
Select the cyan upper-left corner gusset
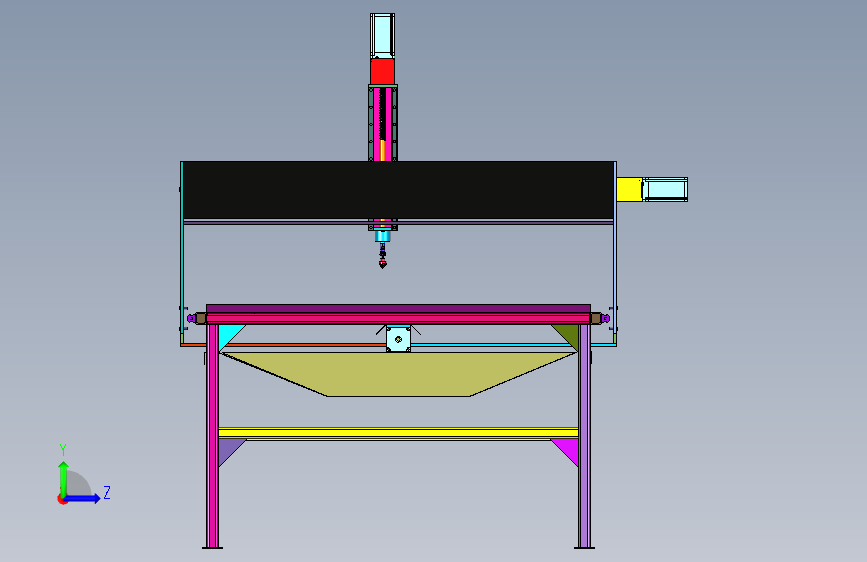228,334
